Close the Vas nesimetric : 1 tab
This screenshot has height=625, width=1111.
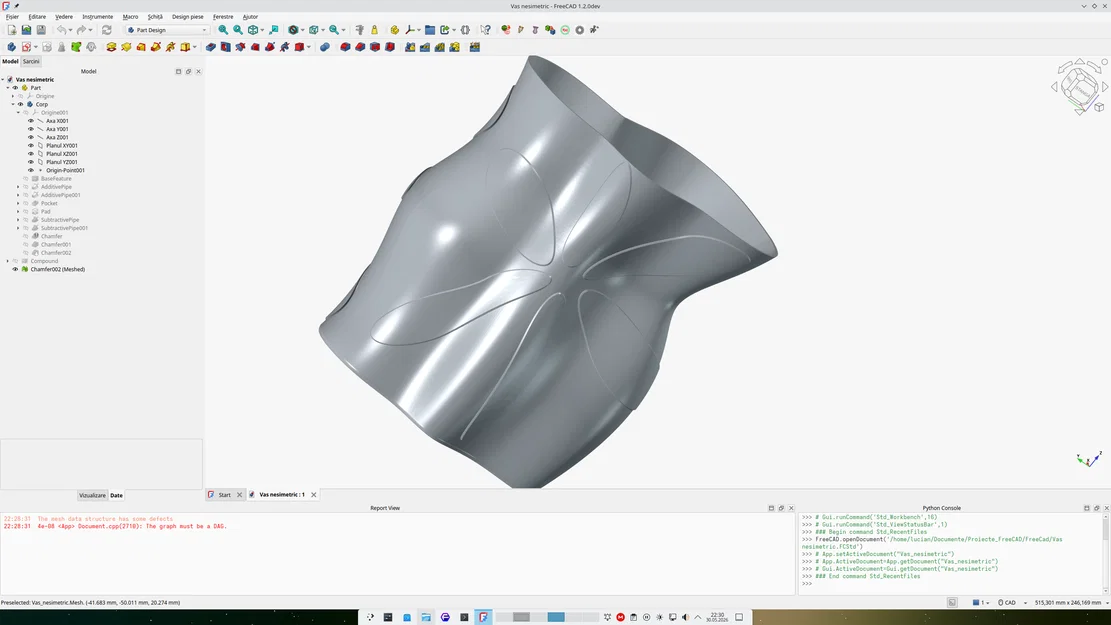click(314, 495)
